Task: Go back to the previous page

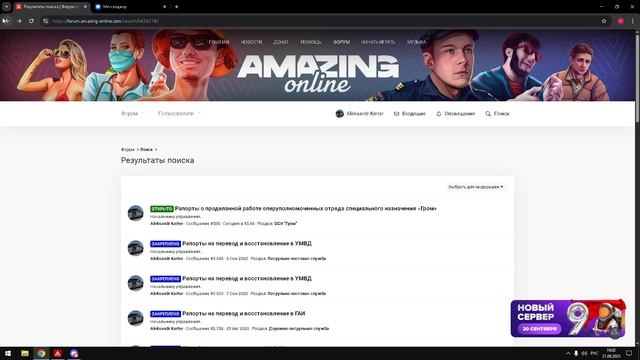Action: coord(6,21)
